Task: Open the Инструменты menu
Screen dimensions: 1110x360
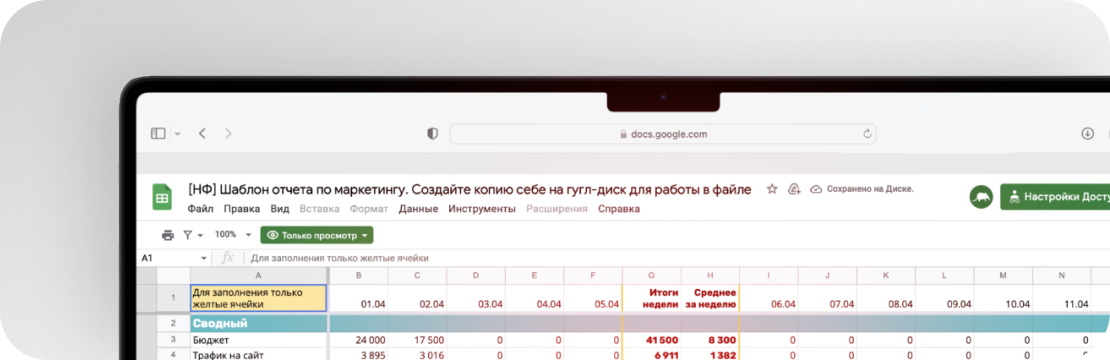Action: point(482,209)
